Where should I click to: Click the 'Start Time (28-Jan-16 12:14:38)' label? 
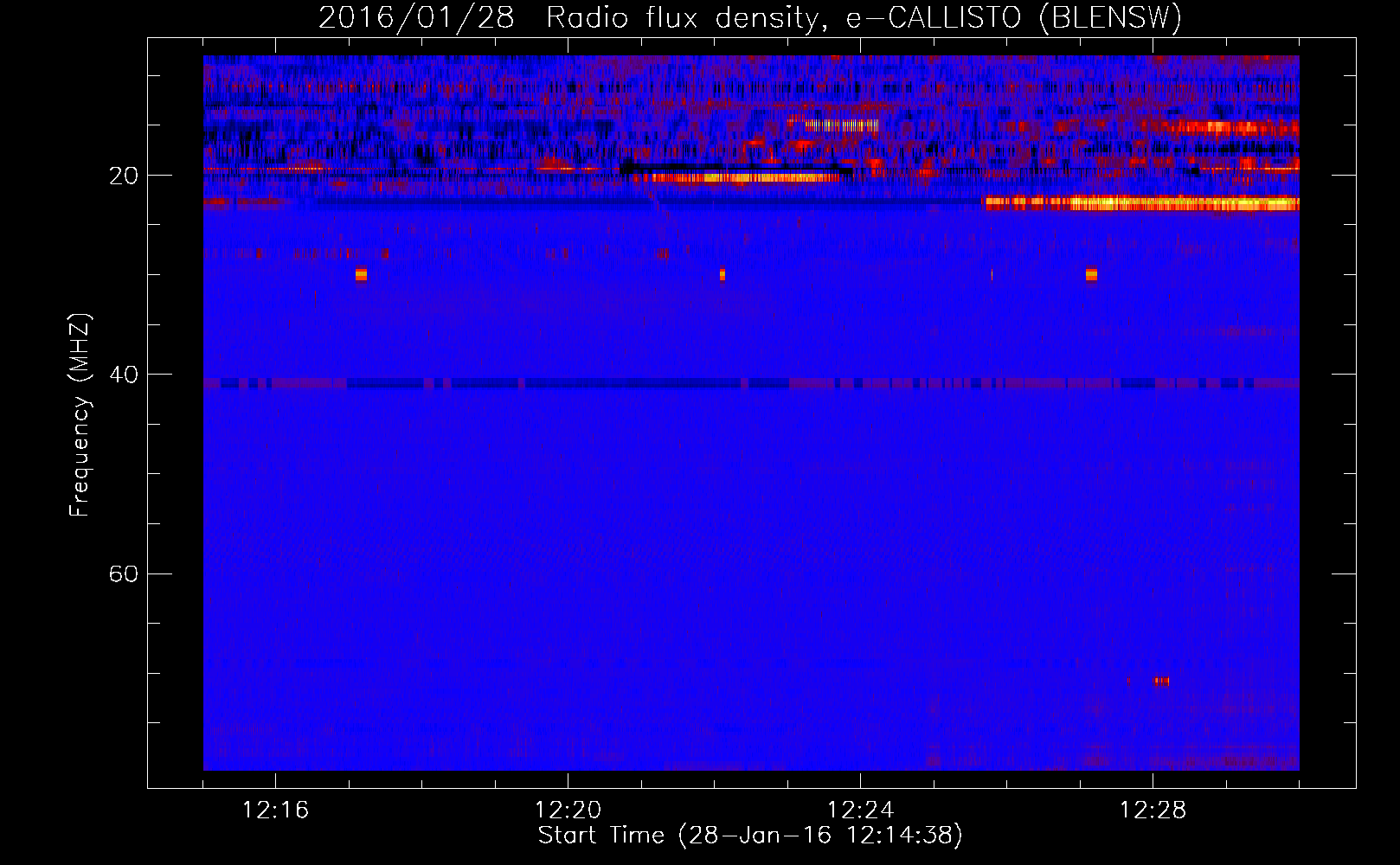[750, 836]
